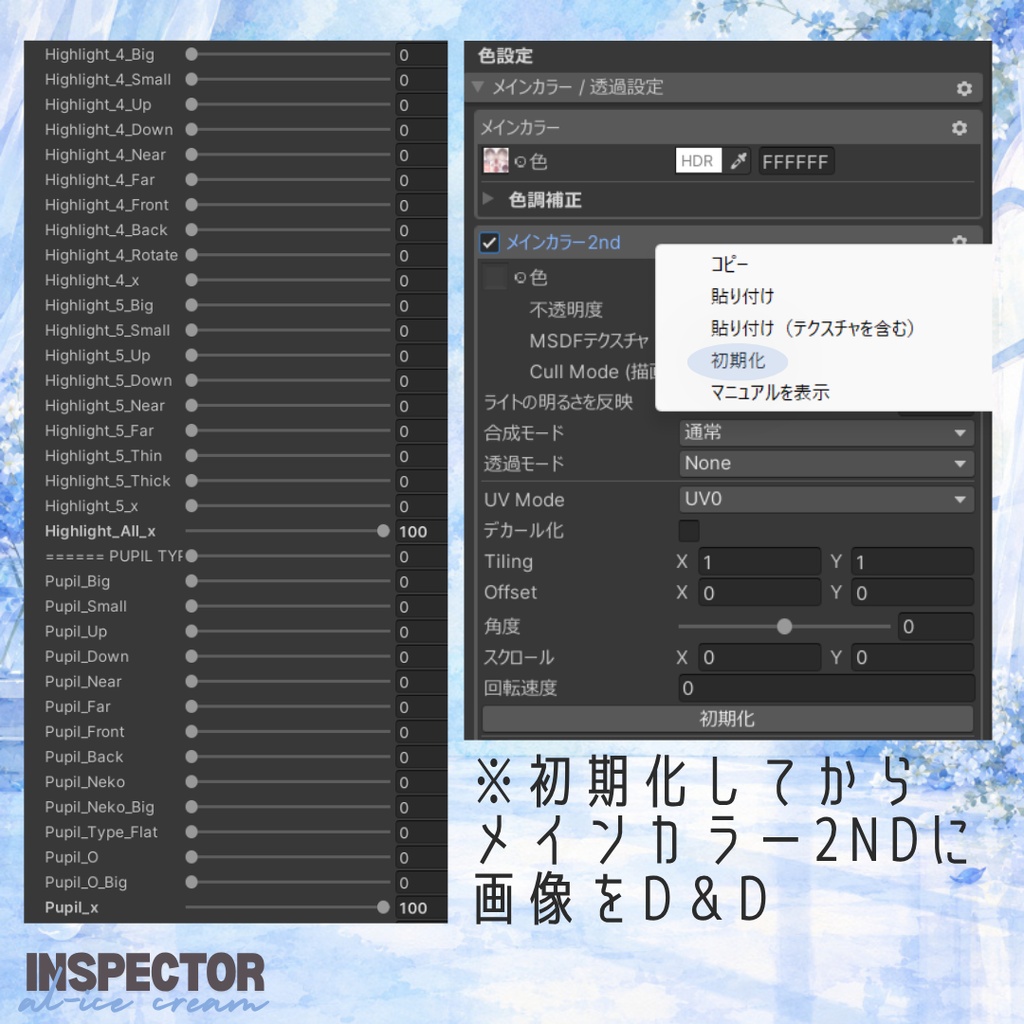Pick color with the eyedropper icon

[x=739, y=161]
